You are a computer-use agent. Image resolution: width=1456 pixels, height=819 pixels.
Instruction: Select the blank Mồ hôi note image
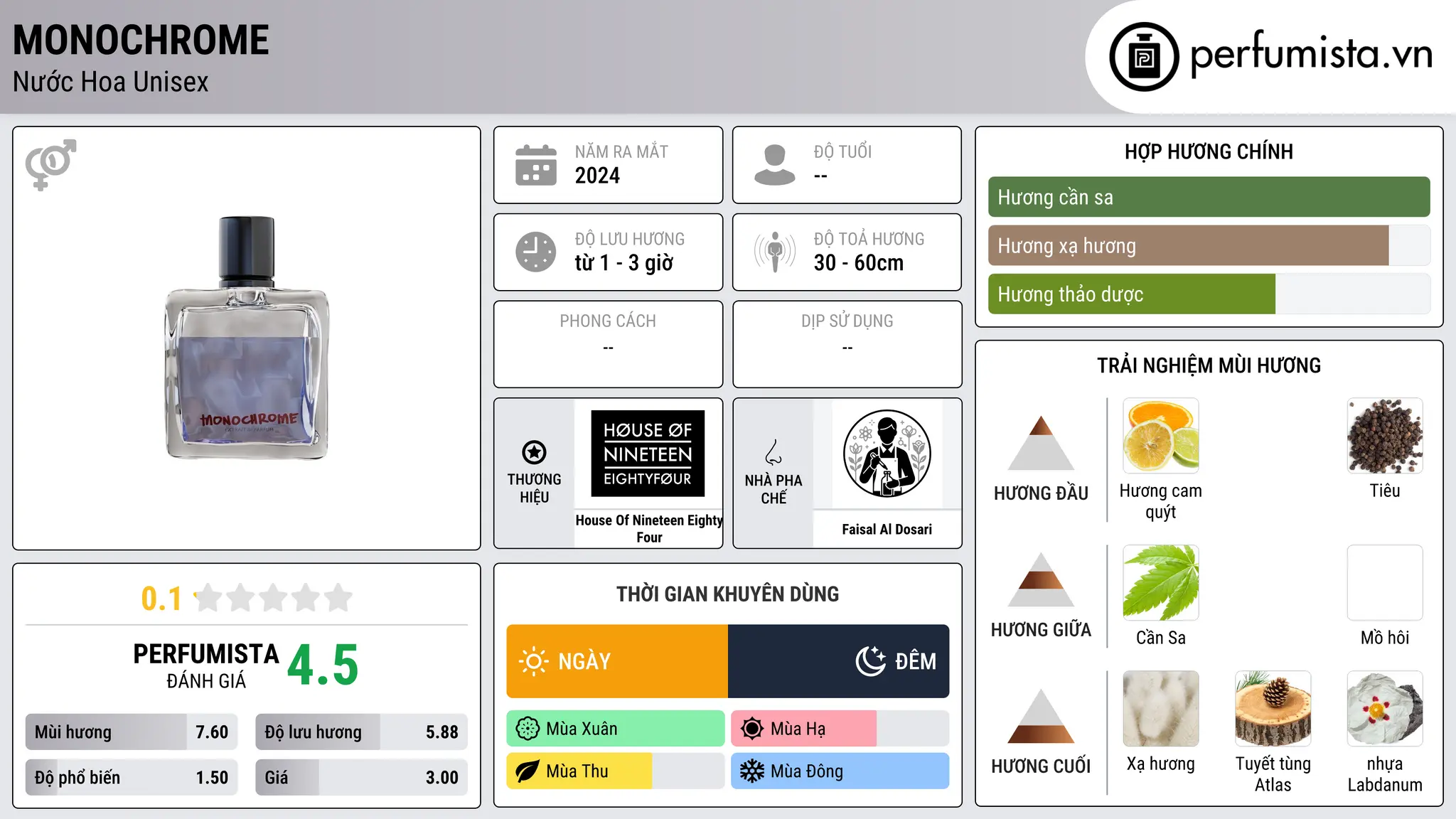pos(1385,583)
